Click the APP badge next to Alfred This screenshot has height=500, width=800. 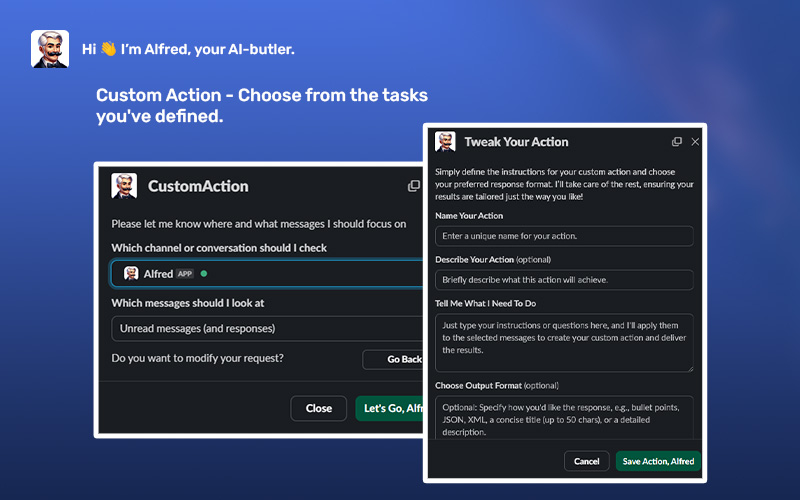pyautogui.click(x=185, y=274)
